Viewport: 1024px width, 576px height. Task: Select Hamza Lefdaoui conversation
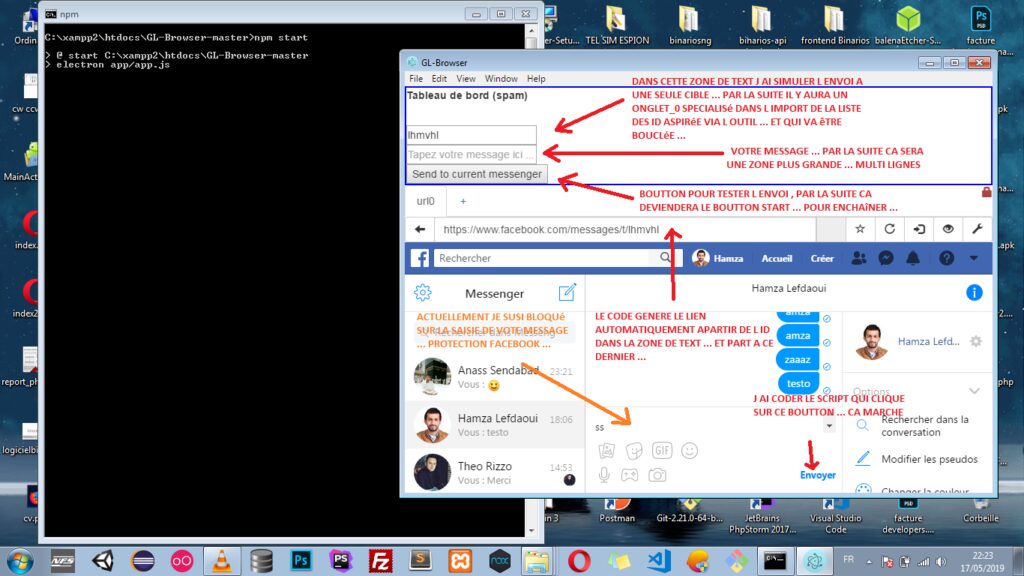[x=494, y=424]
